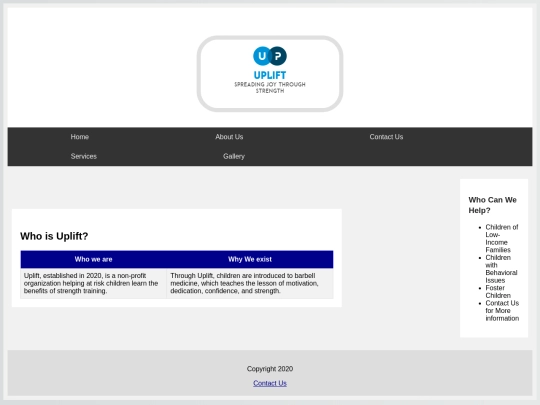Image resolution: width=540 pixels, height=405 pixels.
Task: Open the Home navigation link
Action: [x=80, y=137]
